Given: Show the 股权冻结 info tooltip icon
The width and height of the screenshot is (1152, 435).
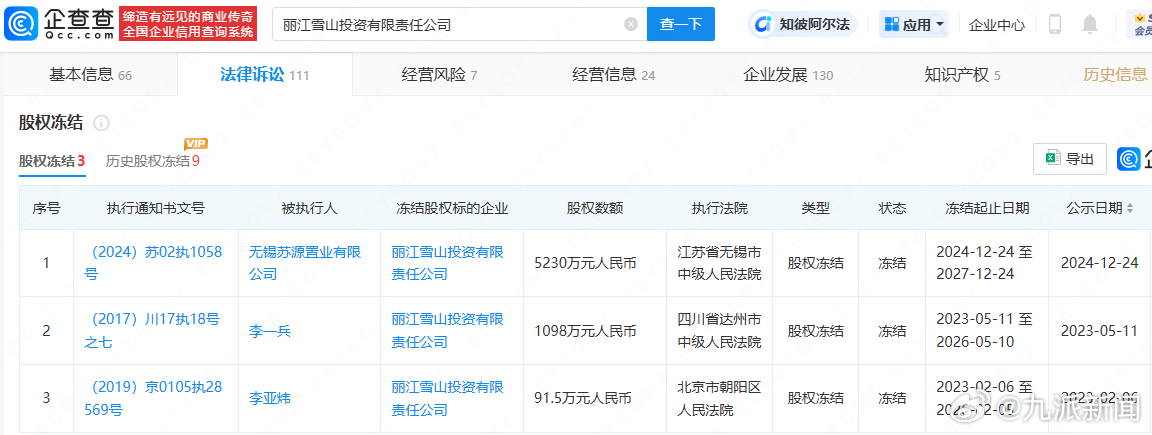Looking at the screenshot, I should 101,123.
